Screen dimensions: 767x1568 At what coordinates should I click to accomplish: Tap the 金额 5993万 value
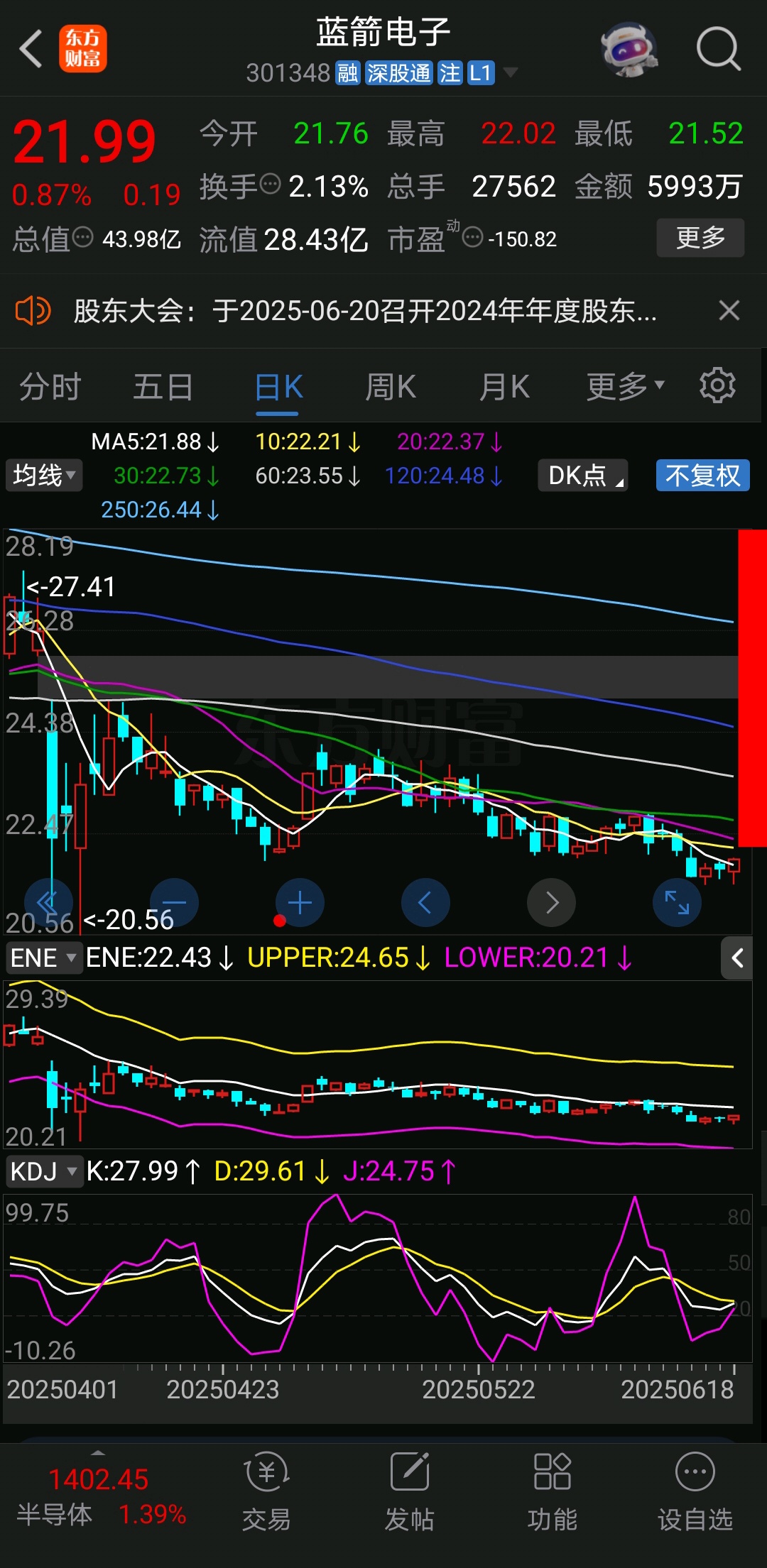[695, 187]
